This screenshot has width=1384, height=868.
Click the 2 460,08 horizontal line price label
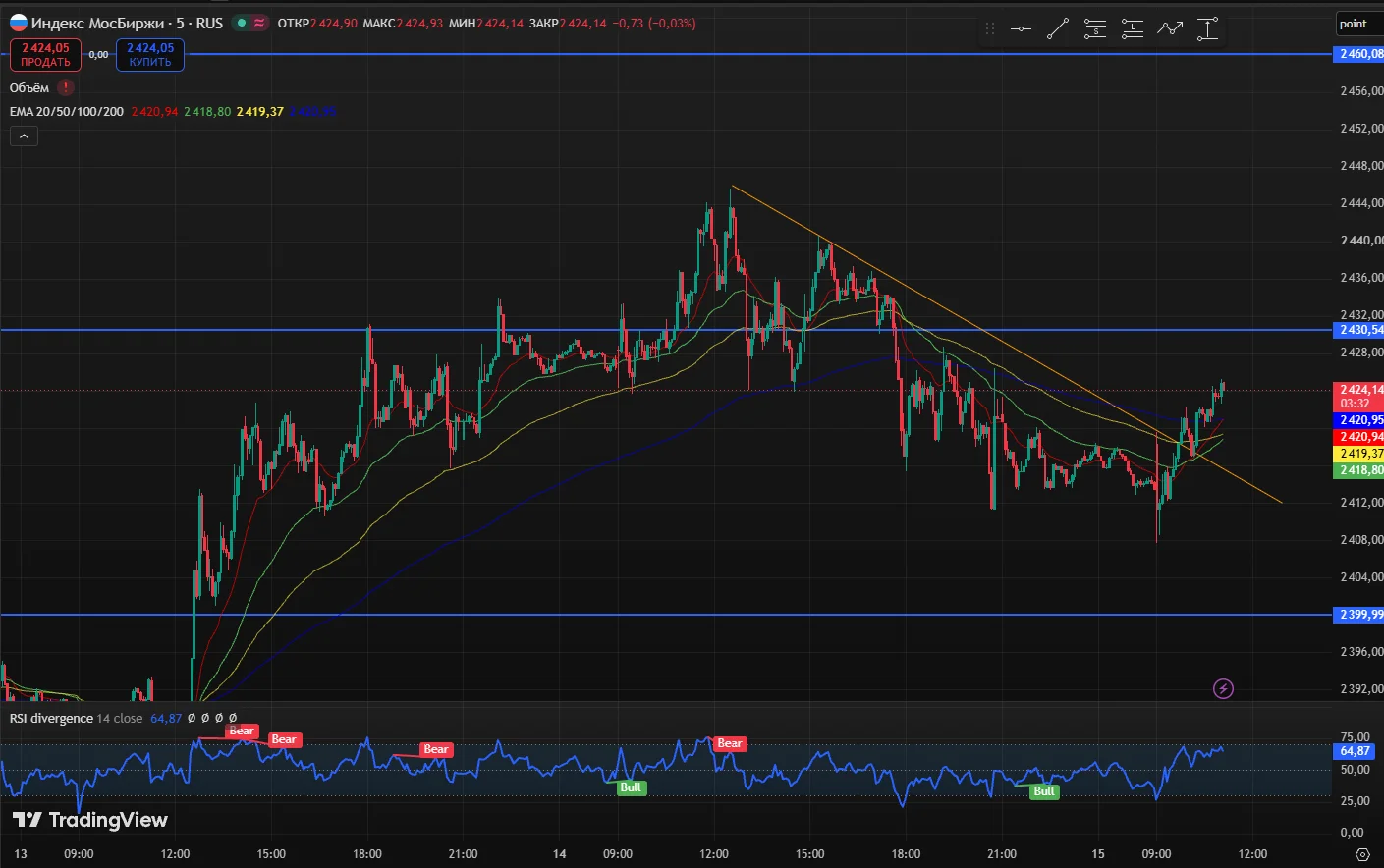click(1359, 54)
